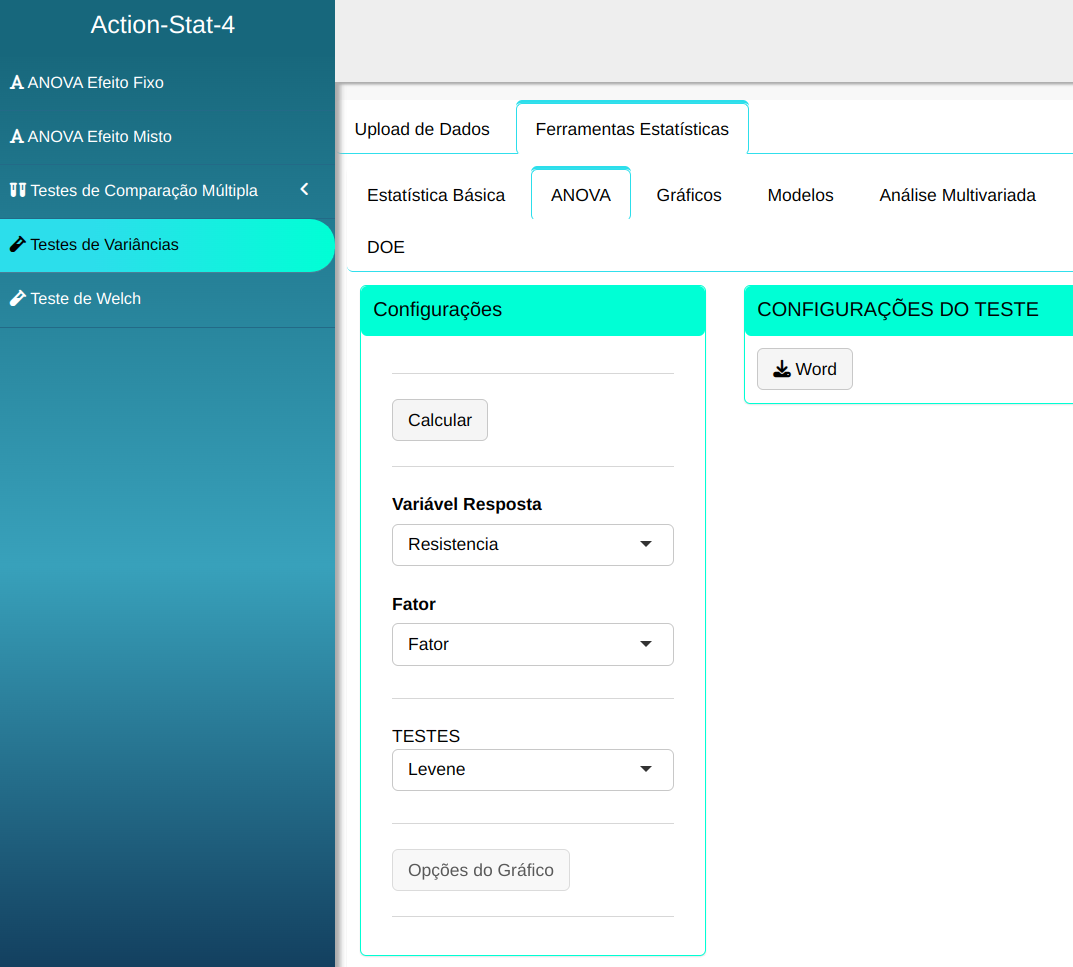Open the Variável Resposta dropdown
This screenshot has height=967, width=1073.
click(x=532, y=545)
